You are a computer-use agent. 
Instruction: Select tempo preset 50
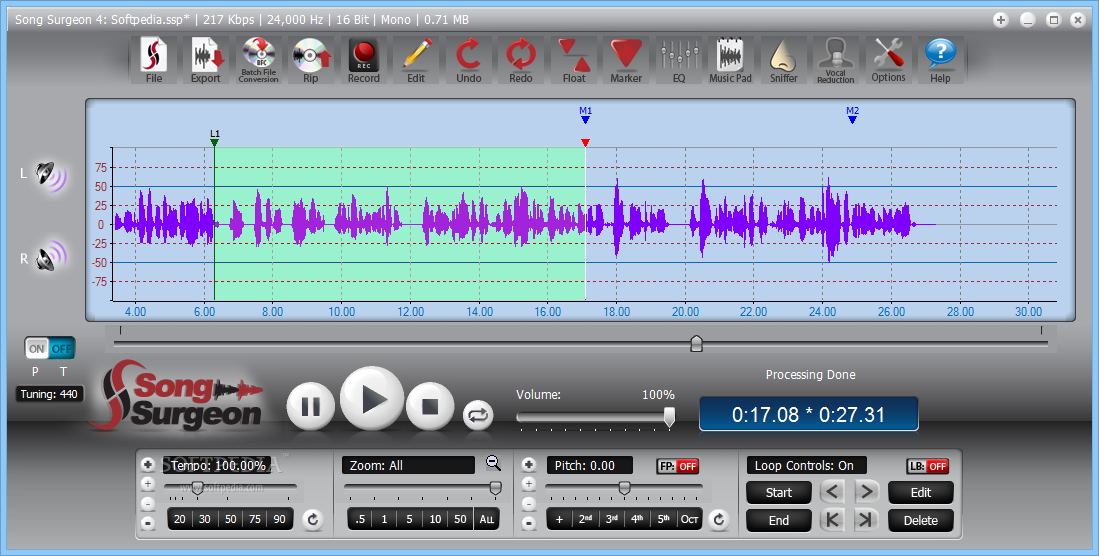tap(230, 520)
